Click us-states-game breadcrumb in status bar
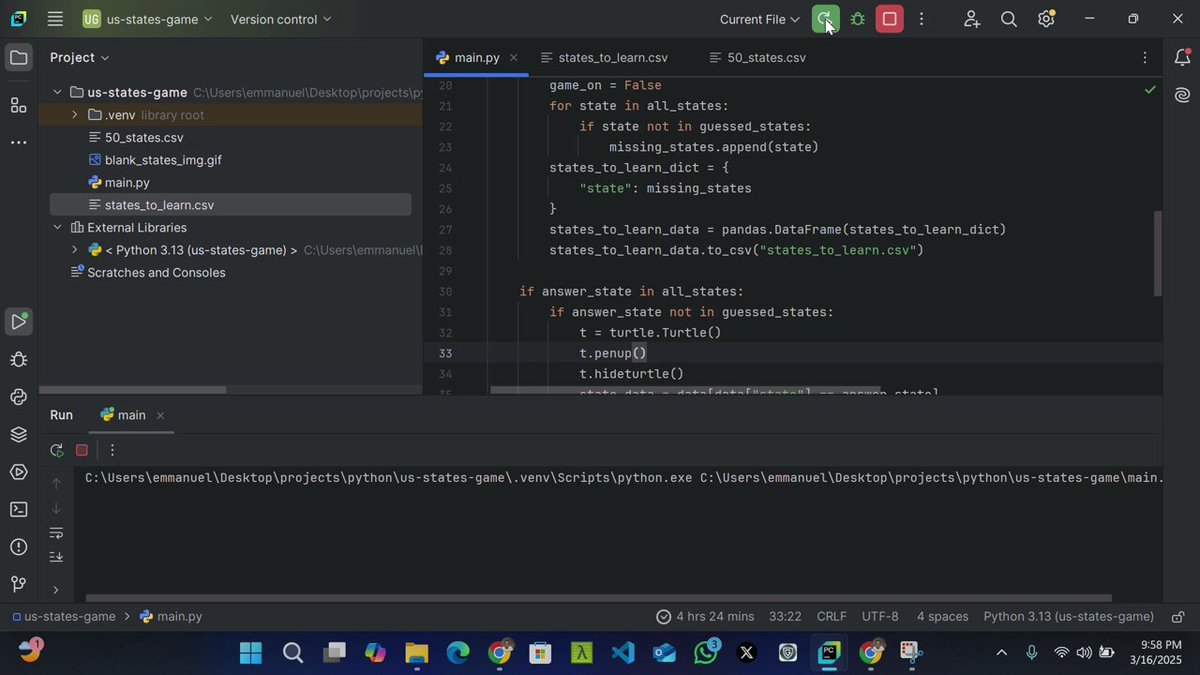 [62, 617]
